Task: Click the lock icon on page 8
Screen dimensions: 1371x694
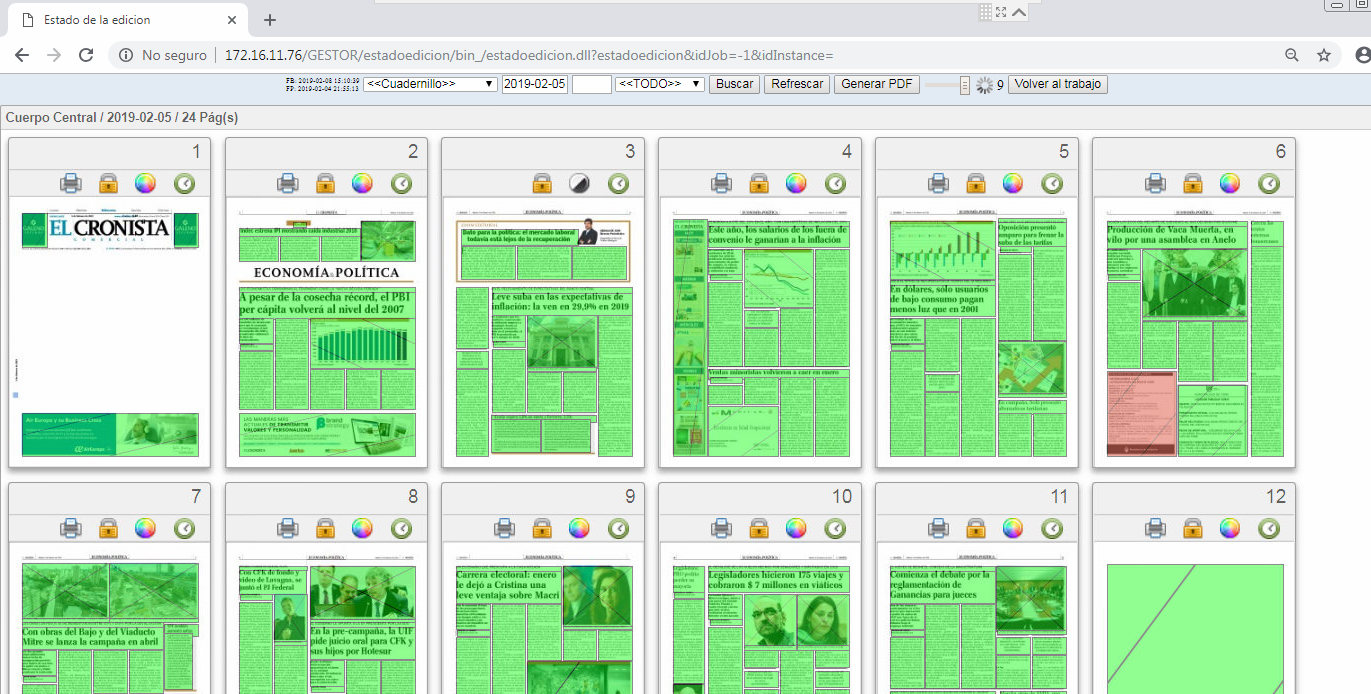Action: coord(325,528)
